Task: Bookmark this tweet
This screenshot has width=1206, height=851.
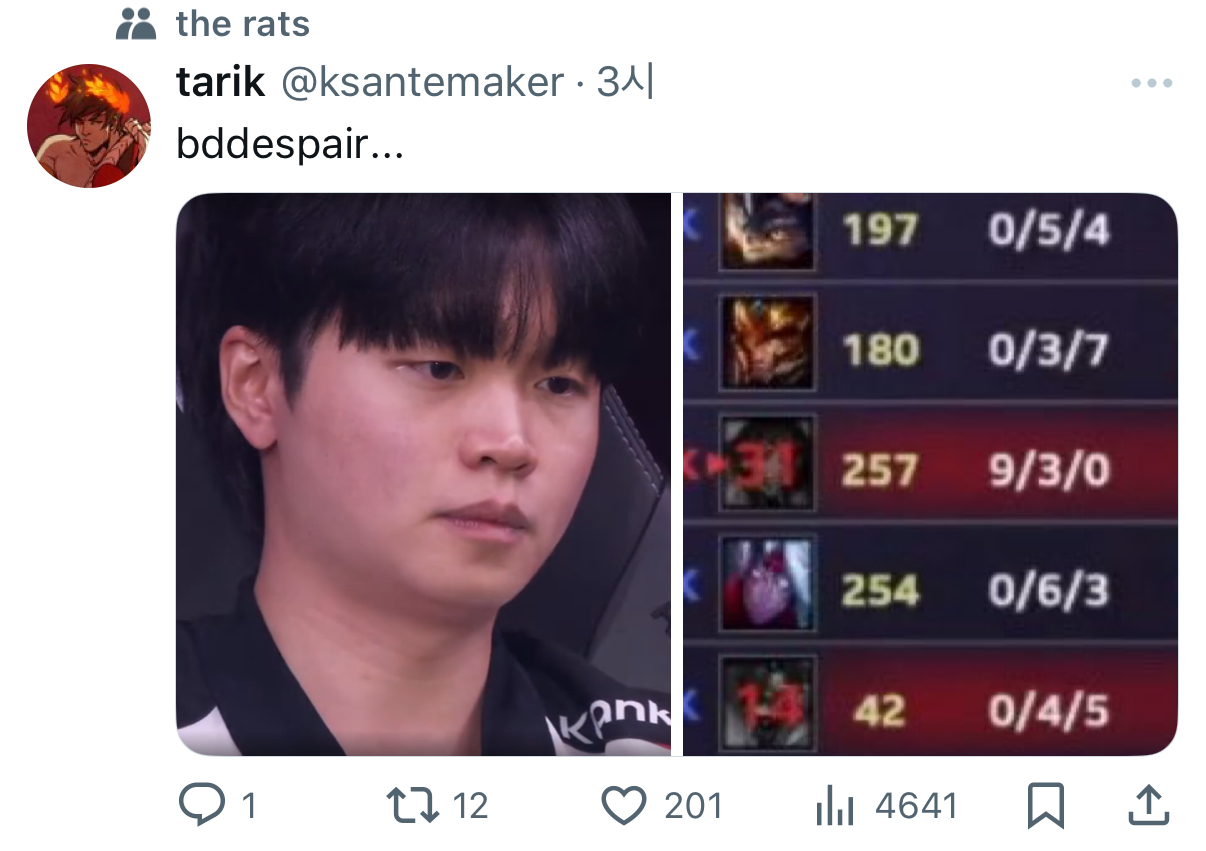Action: tap(1046, 806)
